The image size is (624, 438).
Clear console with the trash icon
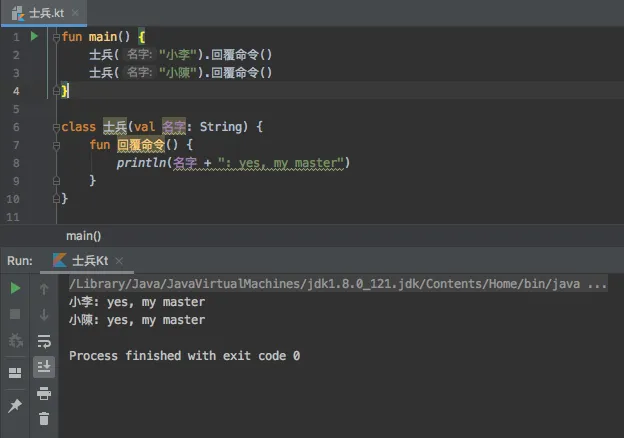[44, 419]
